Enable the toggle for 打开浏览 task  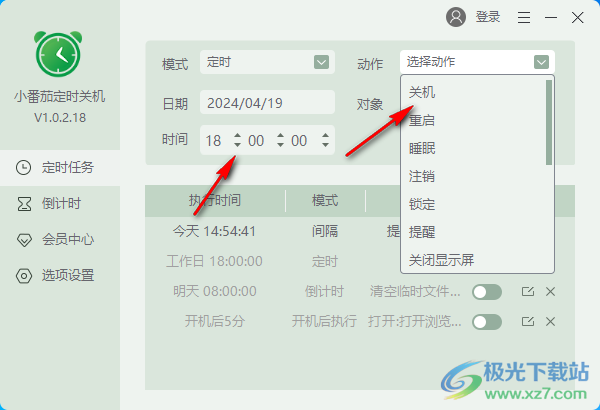click(x=487, y=322)
